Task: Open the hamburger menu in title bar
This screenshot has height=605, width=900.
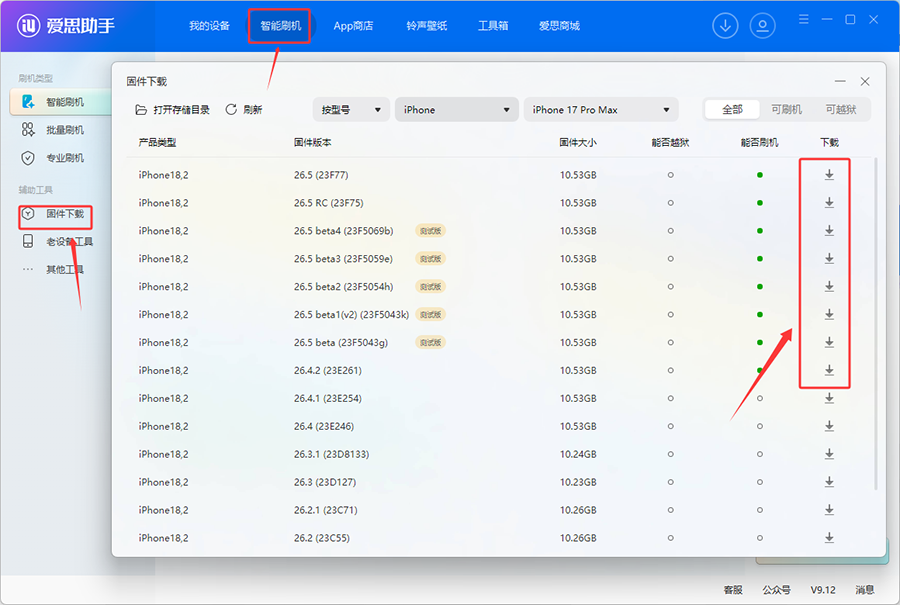Action: [804, 20]
